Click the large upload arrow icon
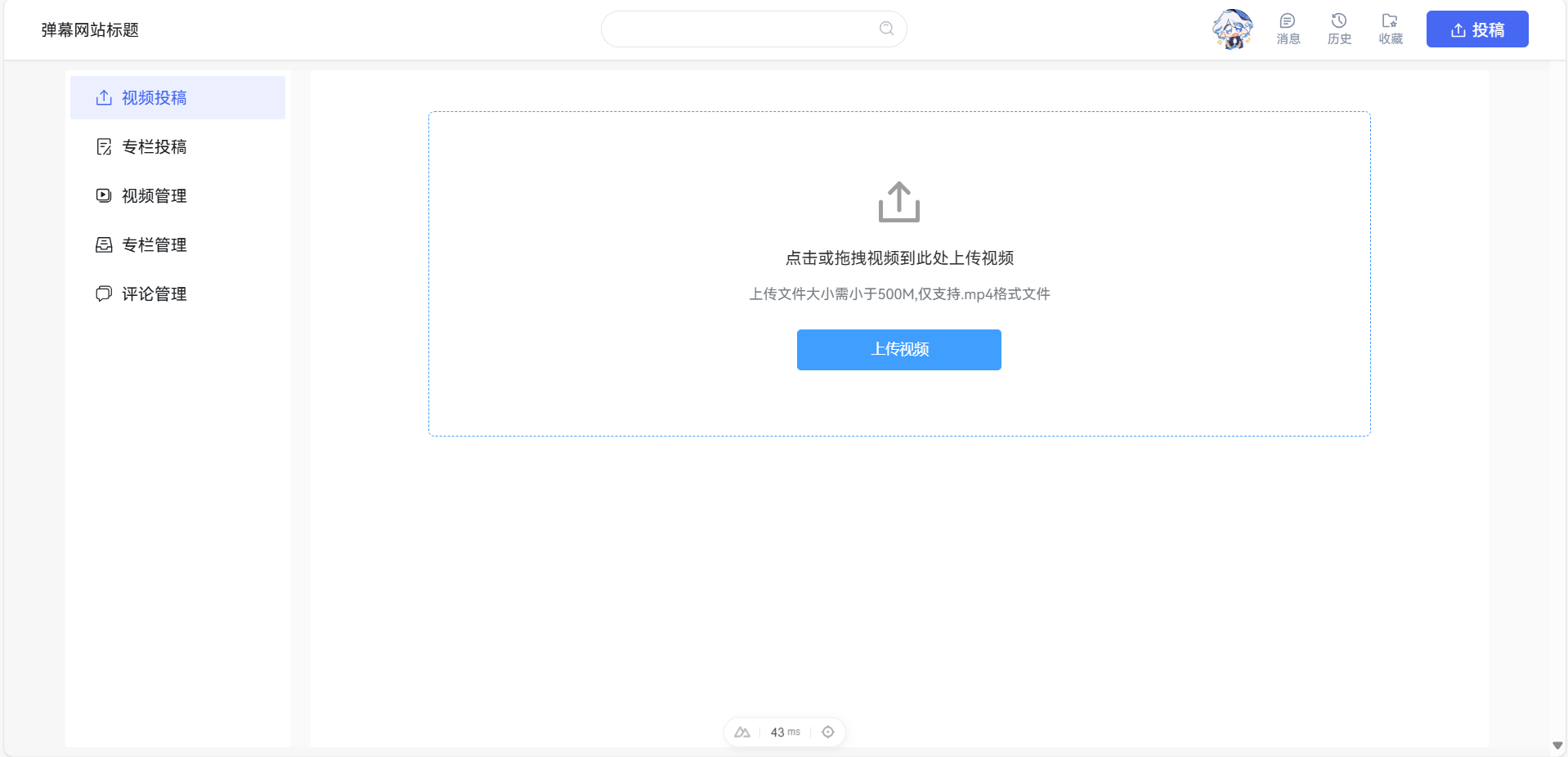Viewport: 1568px width, 757px height. (x=899, y=202)
